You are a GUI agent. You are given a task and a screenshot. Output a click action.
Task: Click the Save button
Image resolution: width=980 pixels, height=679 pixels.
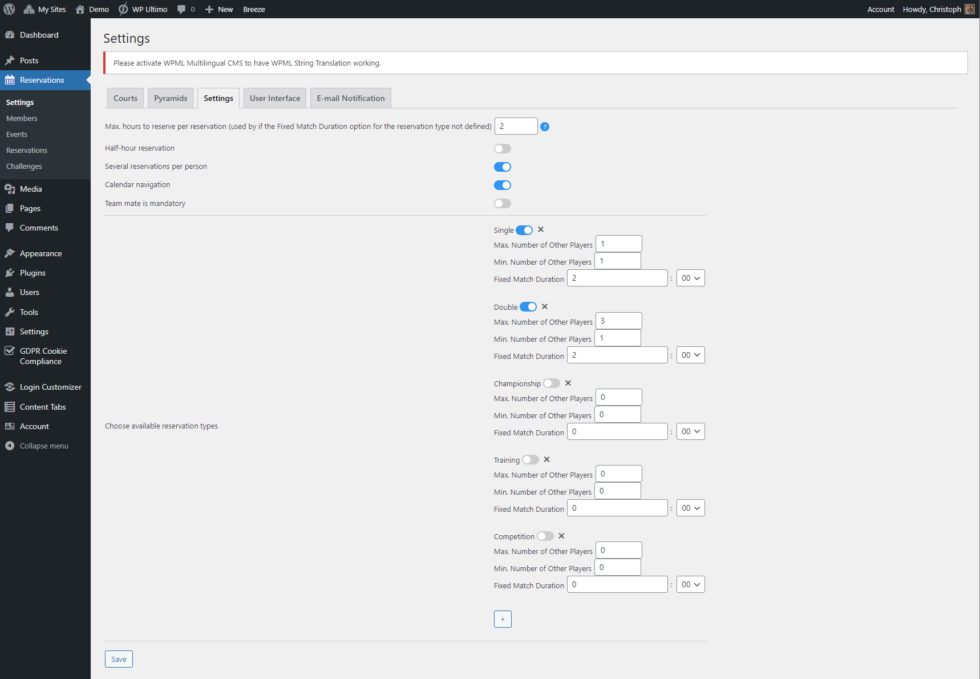[x=119, y=659]
